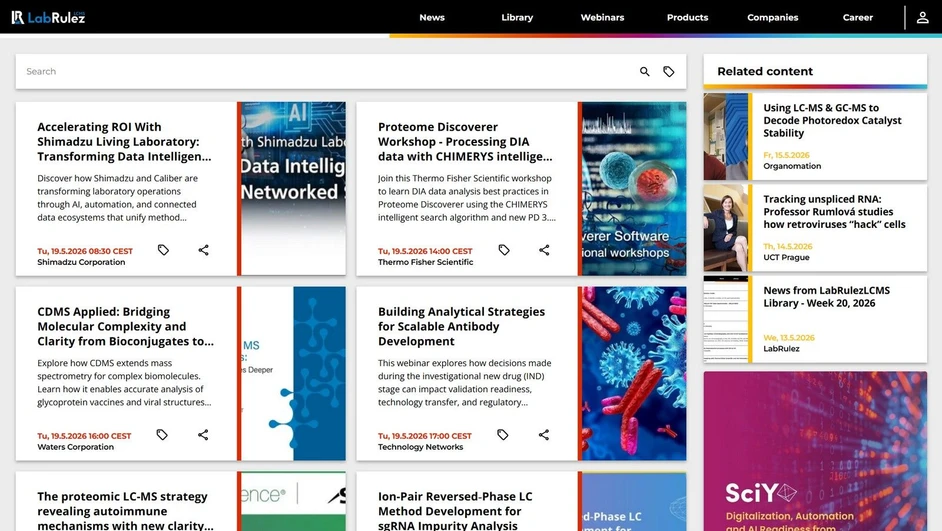This screenshot has height=531, width=942.
Task: Share the Proteome Discoverer Workshop webinar
Action: [x=544, y=250]
